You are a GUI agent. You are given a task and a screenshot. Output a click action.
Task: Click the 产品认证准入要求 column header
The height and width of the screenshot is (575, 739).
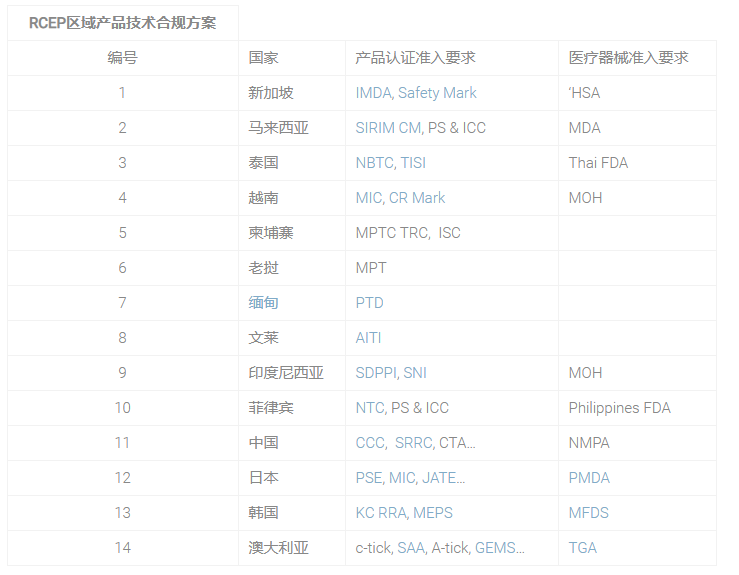tap(415, 58)
